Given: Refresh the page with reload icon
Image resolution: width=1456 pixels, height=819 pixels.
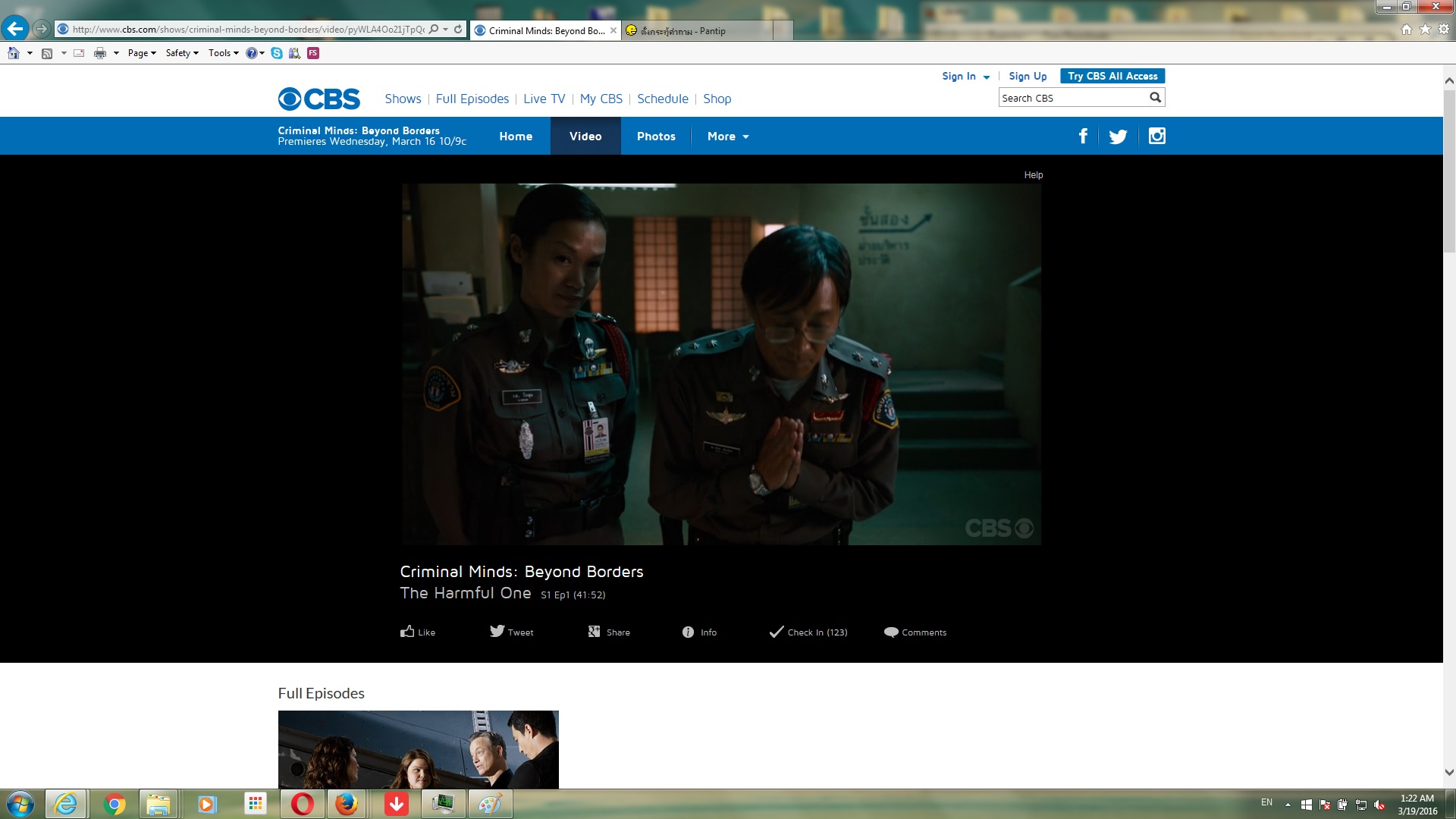Looking at the screenshot, I should tap(458, 30).
